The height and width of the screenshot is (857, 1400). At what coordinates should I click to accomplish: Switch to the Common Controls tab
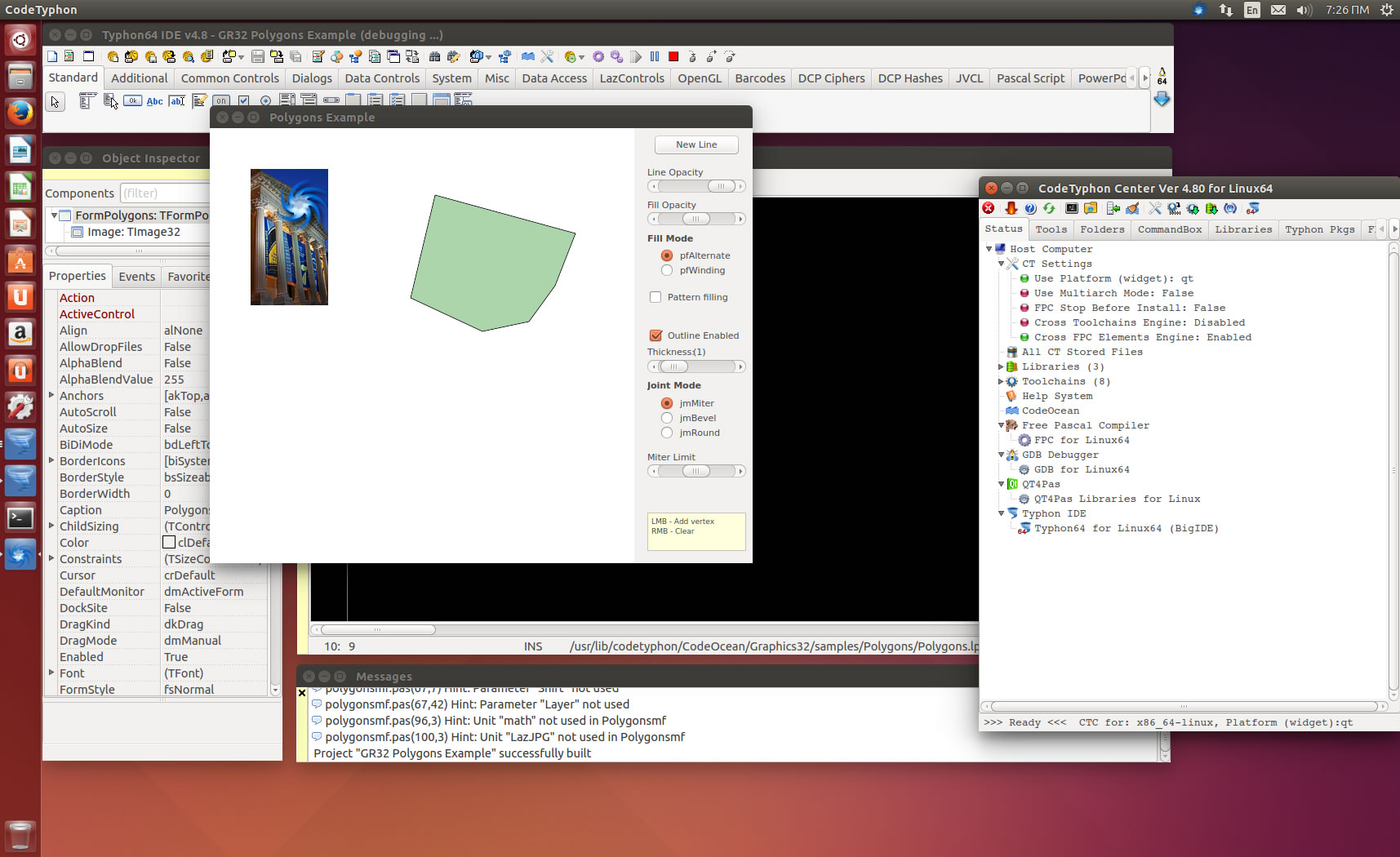229,78
